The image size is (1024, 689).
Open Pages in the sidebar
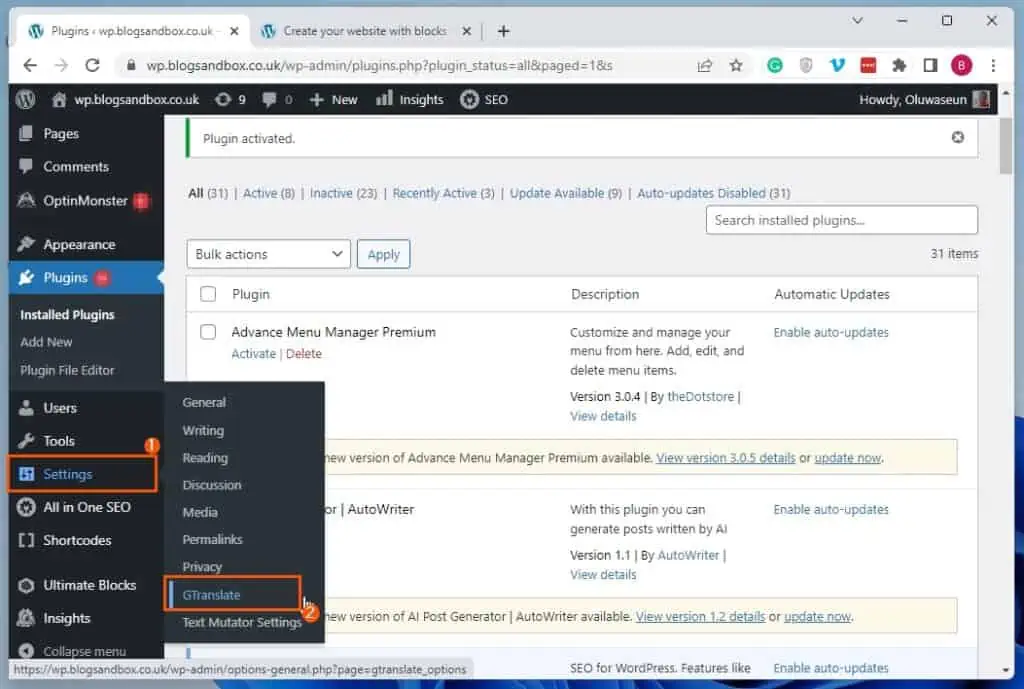[61, 133]
